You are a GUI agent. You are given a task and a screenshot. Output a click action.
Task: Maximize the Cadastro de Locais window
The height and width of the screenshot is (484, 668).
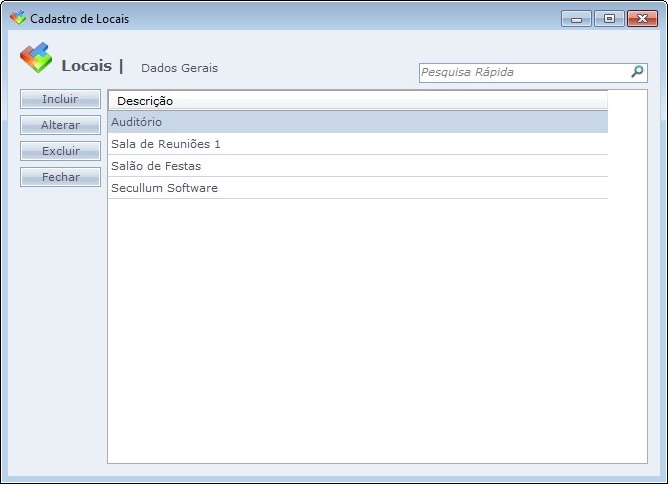tap(608, 19)
